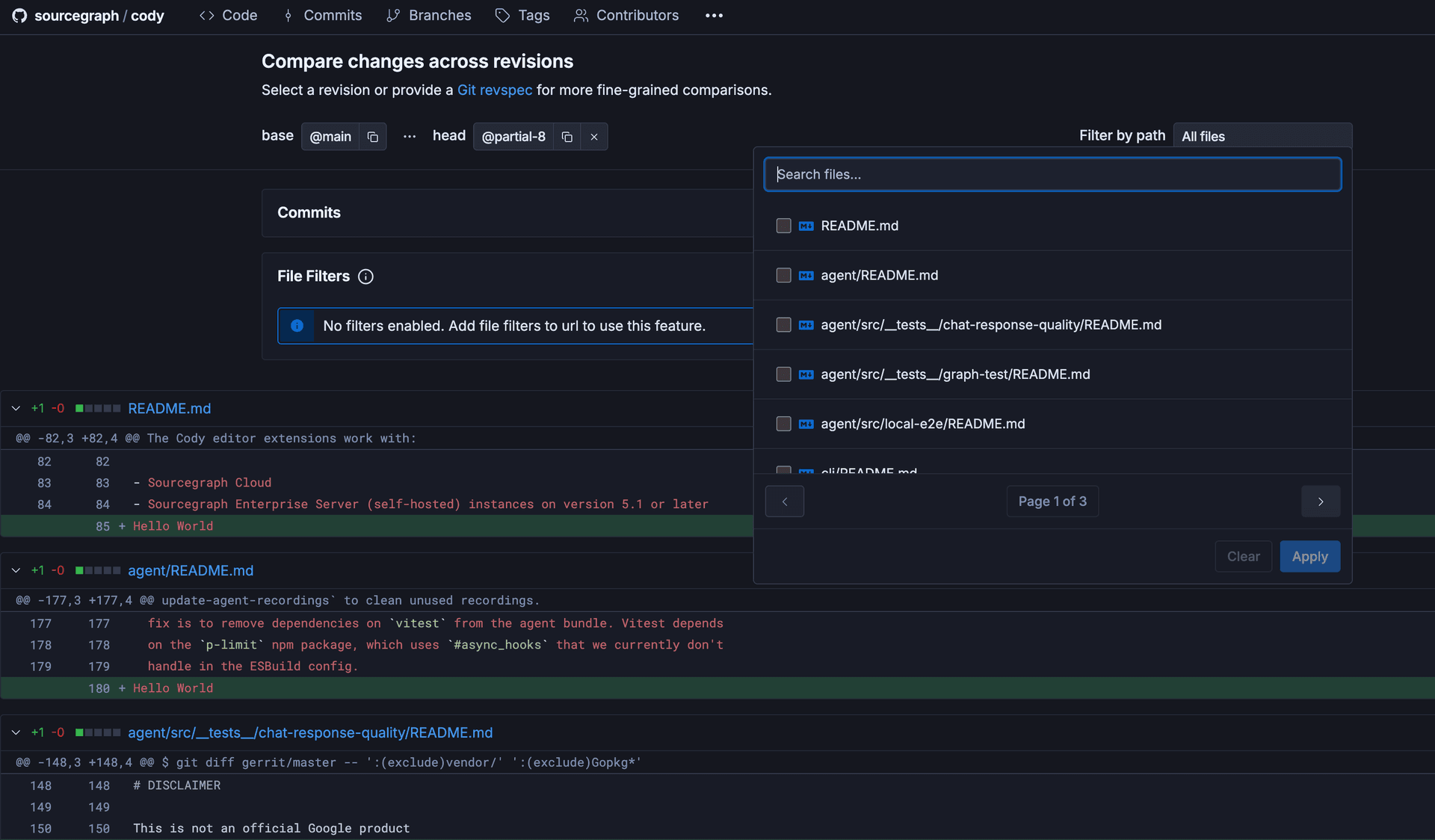
Task: Clear head revision with the x icon
Action: coord(594,137)
